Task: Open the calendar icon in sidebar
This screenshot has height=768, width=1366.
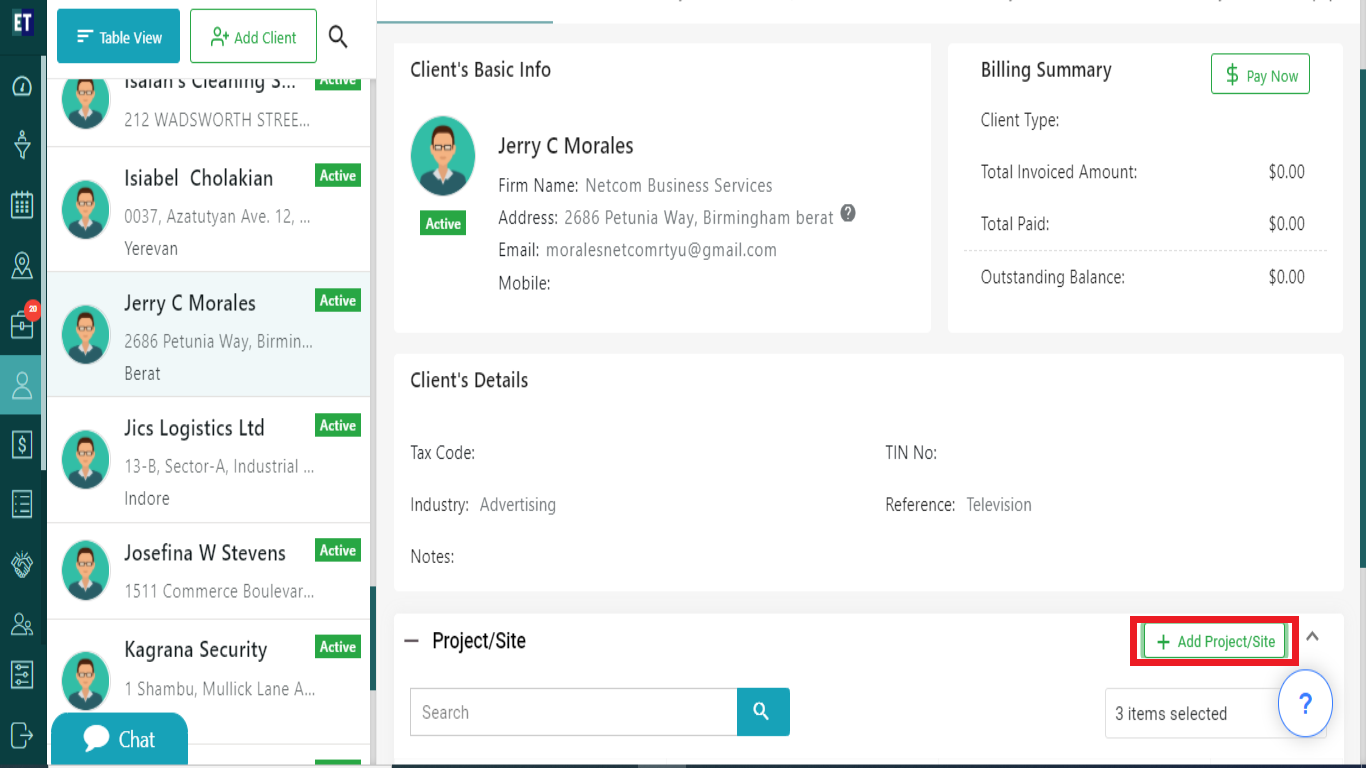Action: click(x=22, y=205)
